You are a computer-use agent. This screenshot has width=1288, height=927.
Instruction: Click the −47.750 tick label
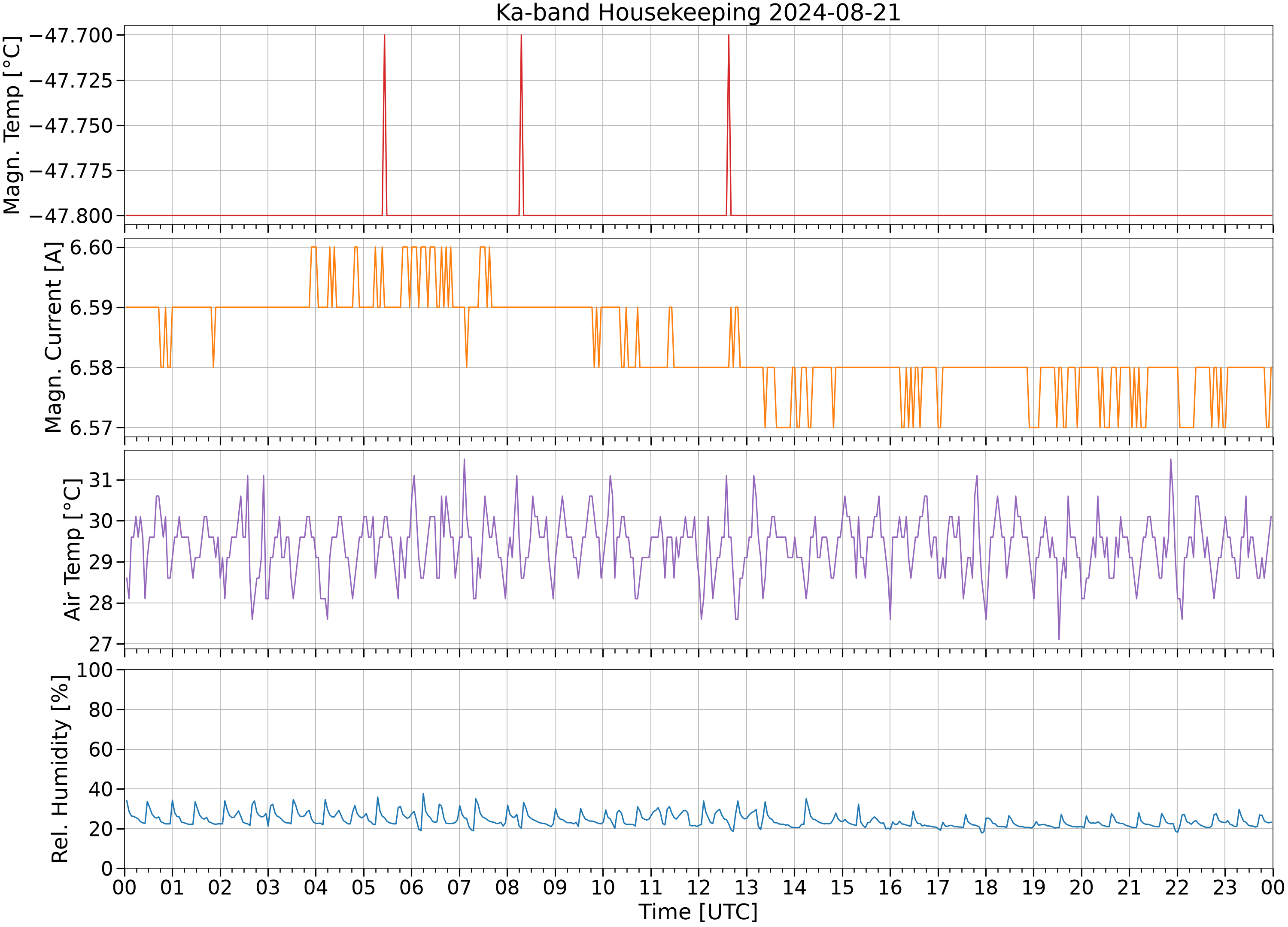[x=70, y=125]
